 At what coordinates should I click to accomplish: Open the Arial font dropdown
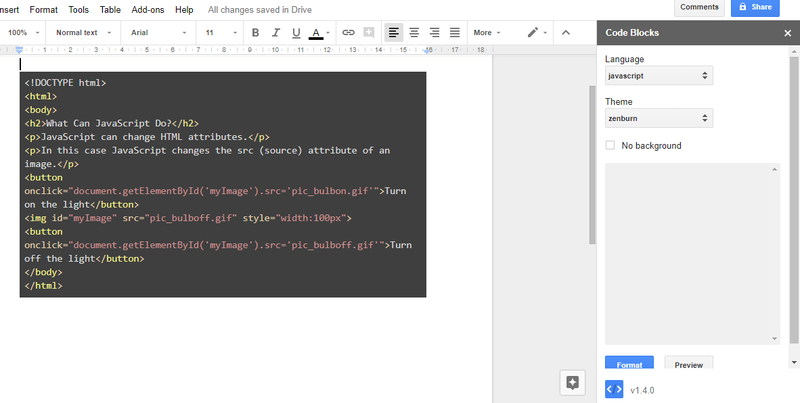point(159,33)
